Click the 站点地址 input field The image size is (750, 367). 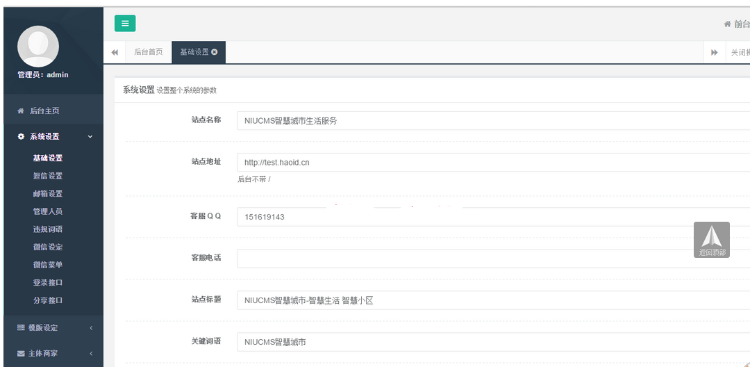(x=494, y=162)
